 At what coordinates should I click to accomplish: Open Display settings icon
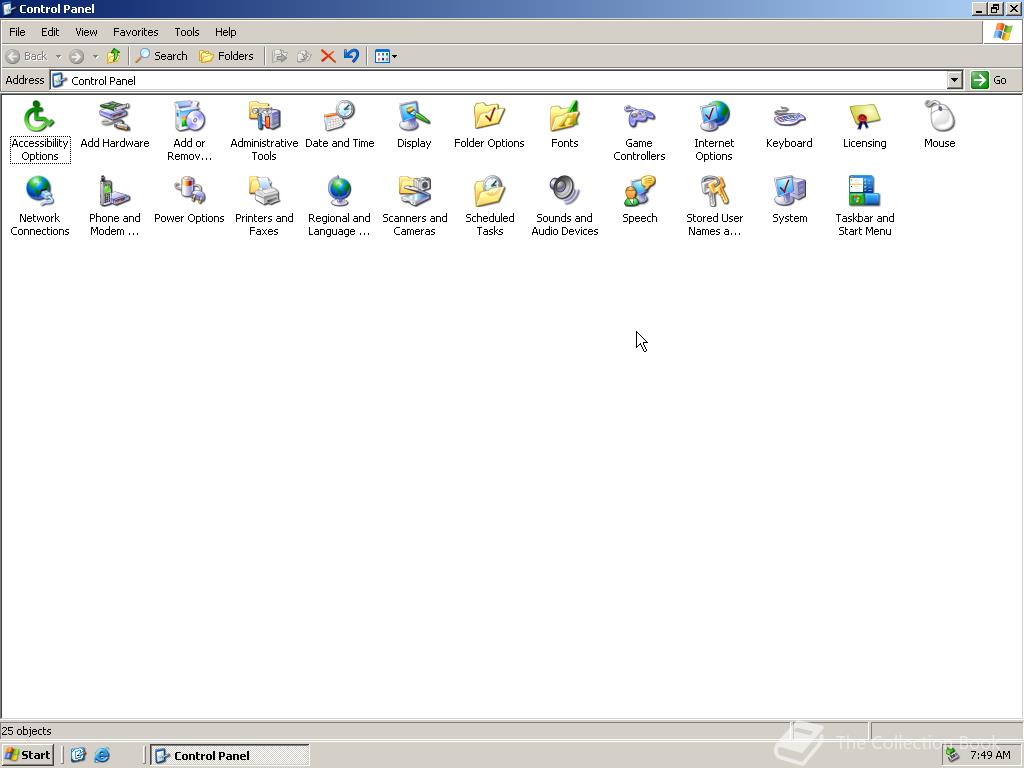(x=414, y=125)
